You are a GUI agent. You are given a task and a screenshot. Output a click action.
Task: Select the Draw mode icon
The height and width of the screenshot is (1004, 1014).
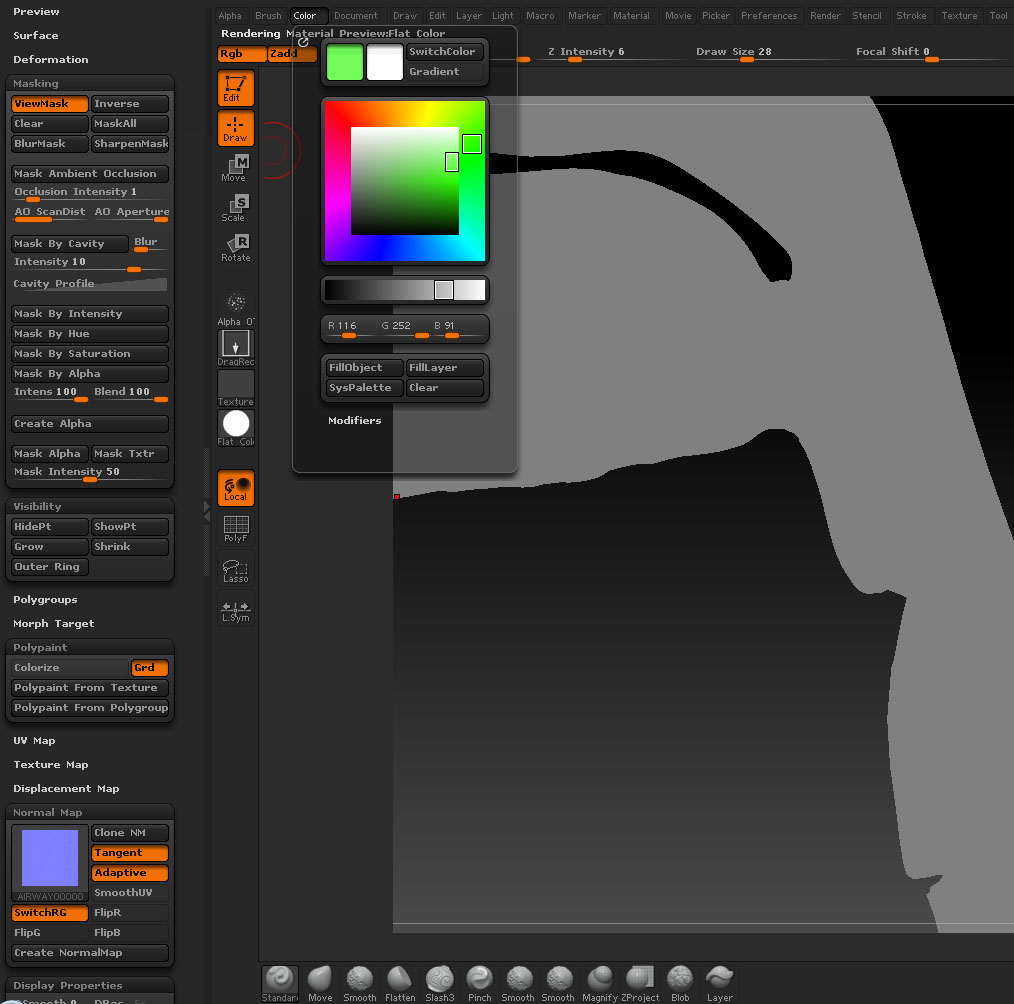click(x=235, y=128)
